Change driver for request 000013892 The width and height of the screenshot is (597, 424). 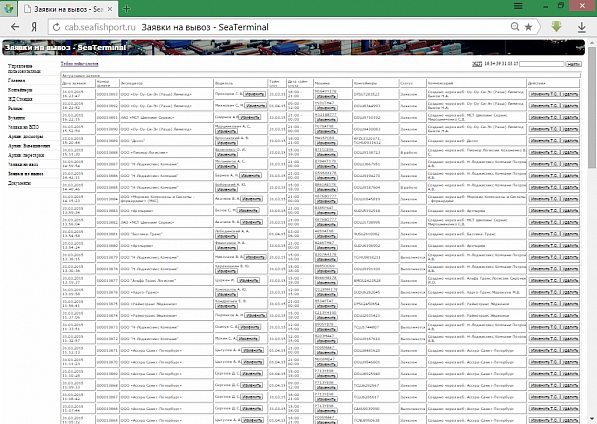point(255,105)
